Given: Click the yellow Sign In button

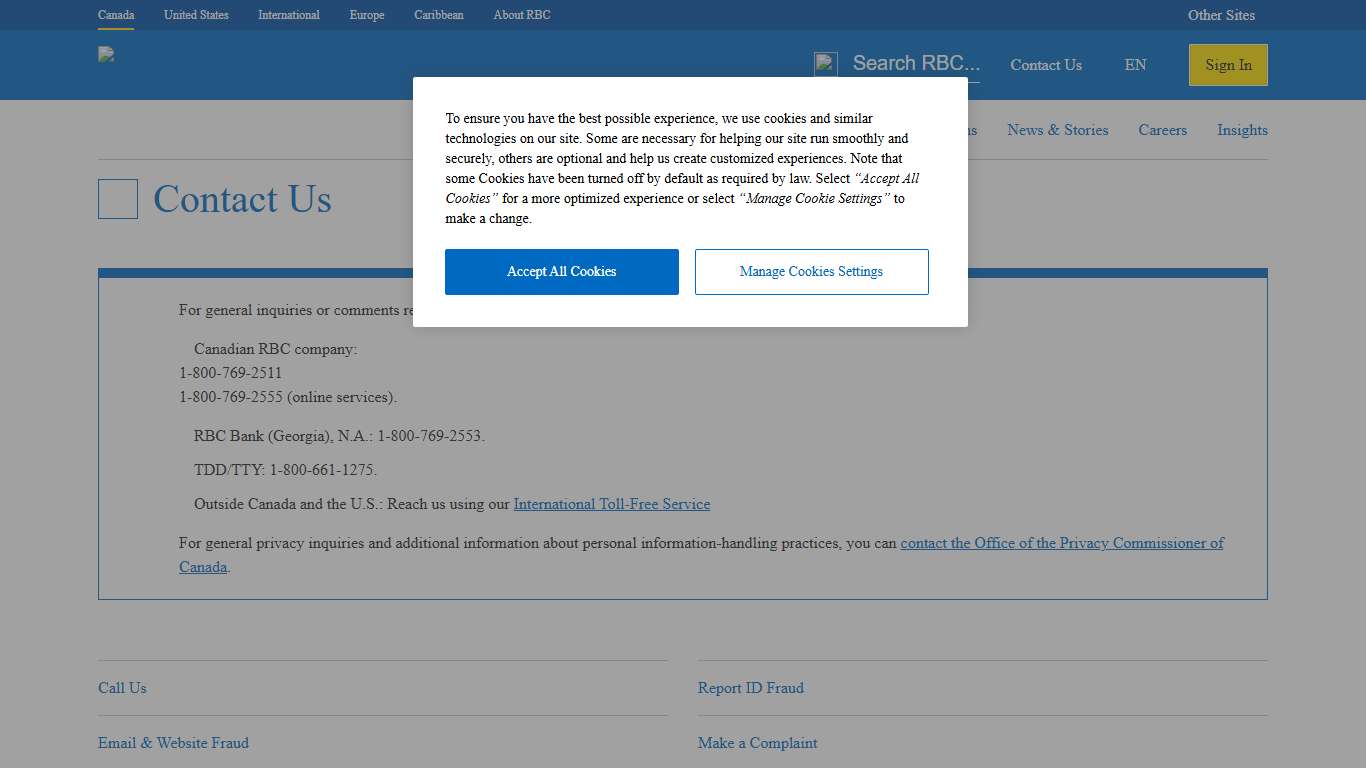Looking at the screenshot, I should tap(1227, 65).
